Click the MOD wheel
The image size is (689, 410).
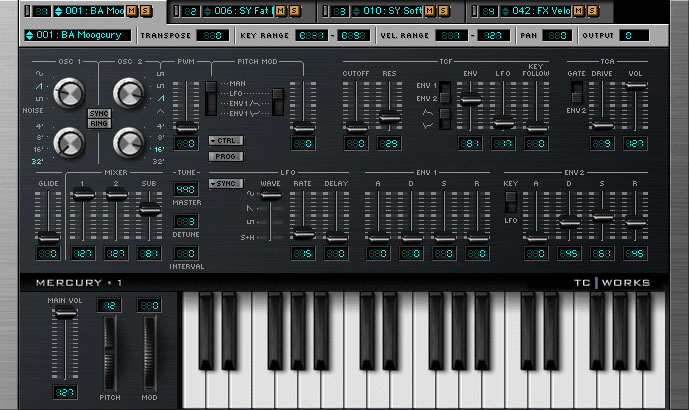tap(149, 353)
